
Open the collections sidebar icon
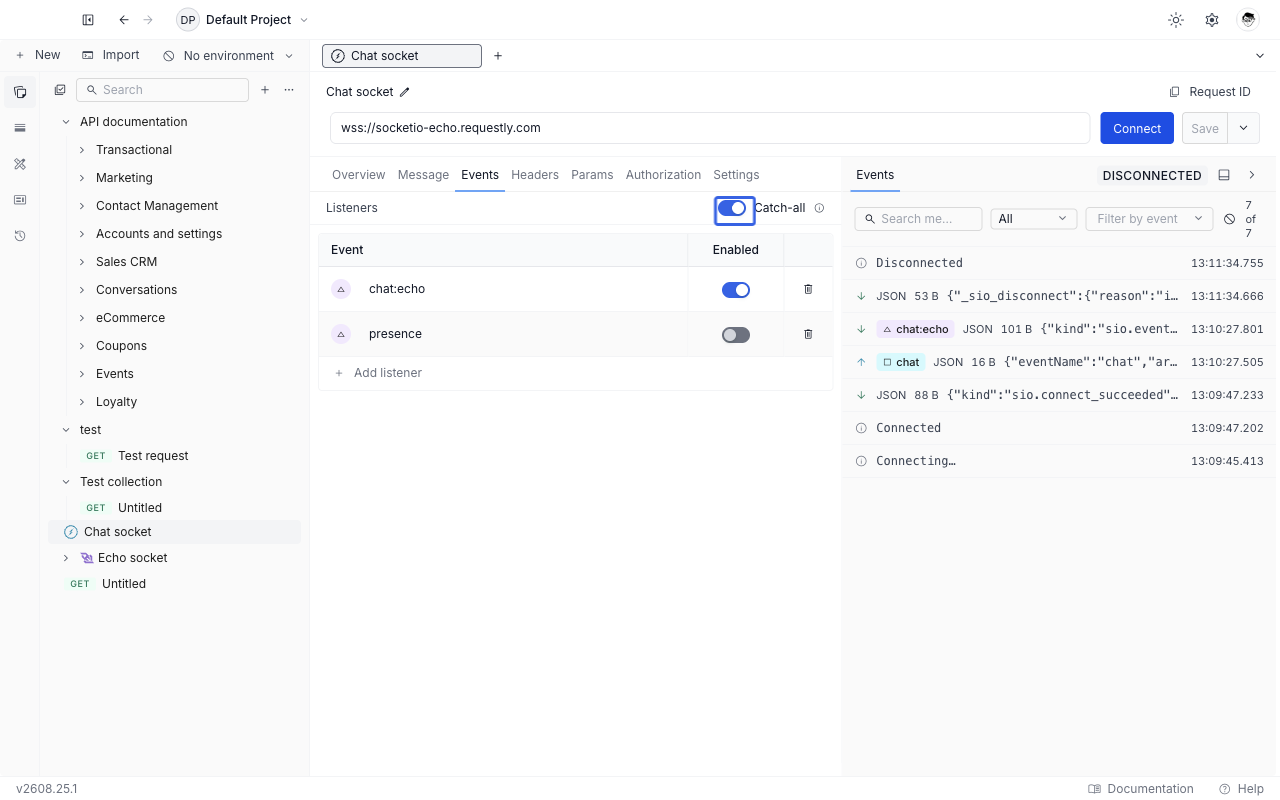pyautogui.click(x=20, y=92)
